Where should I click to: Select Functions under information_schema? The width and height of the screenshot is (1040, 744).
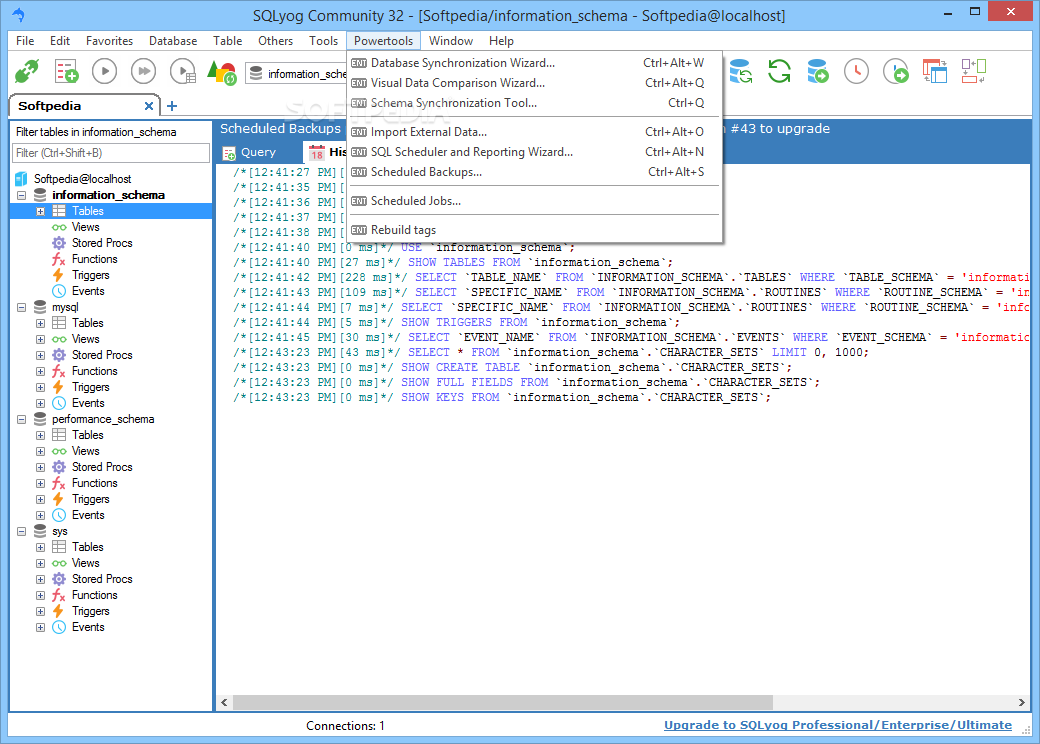coord(95,259)
